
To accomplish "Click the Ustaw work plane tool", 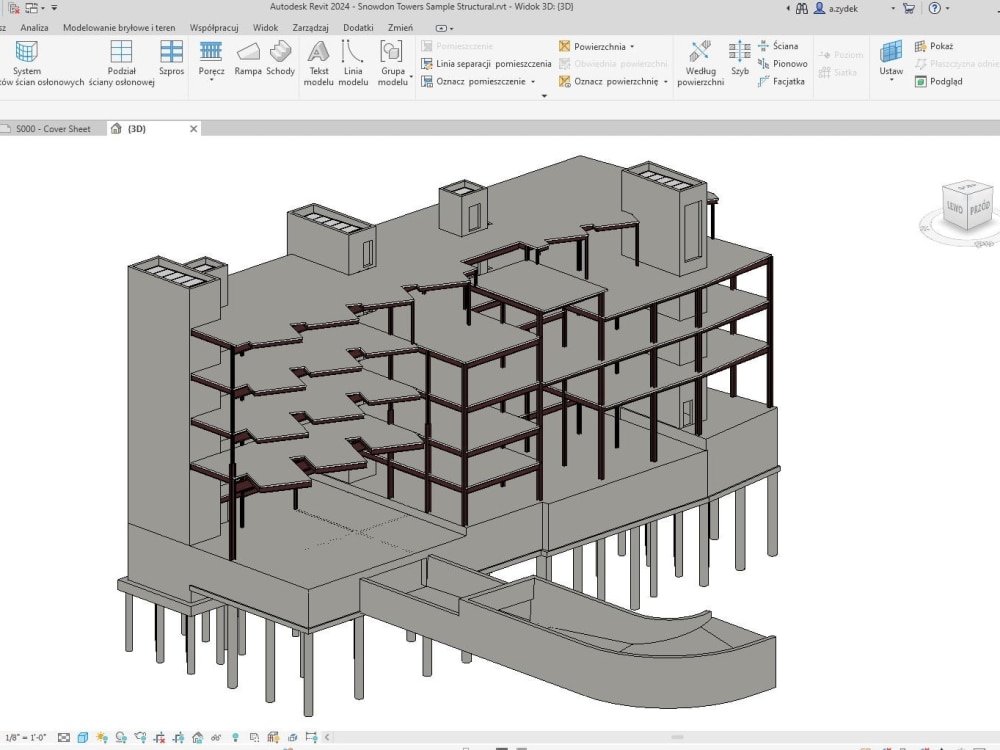I will point(891,58).
